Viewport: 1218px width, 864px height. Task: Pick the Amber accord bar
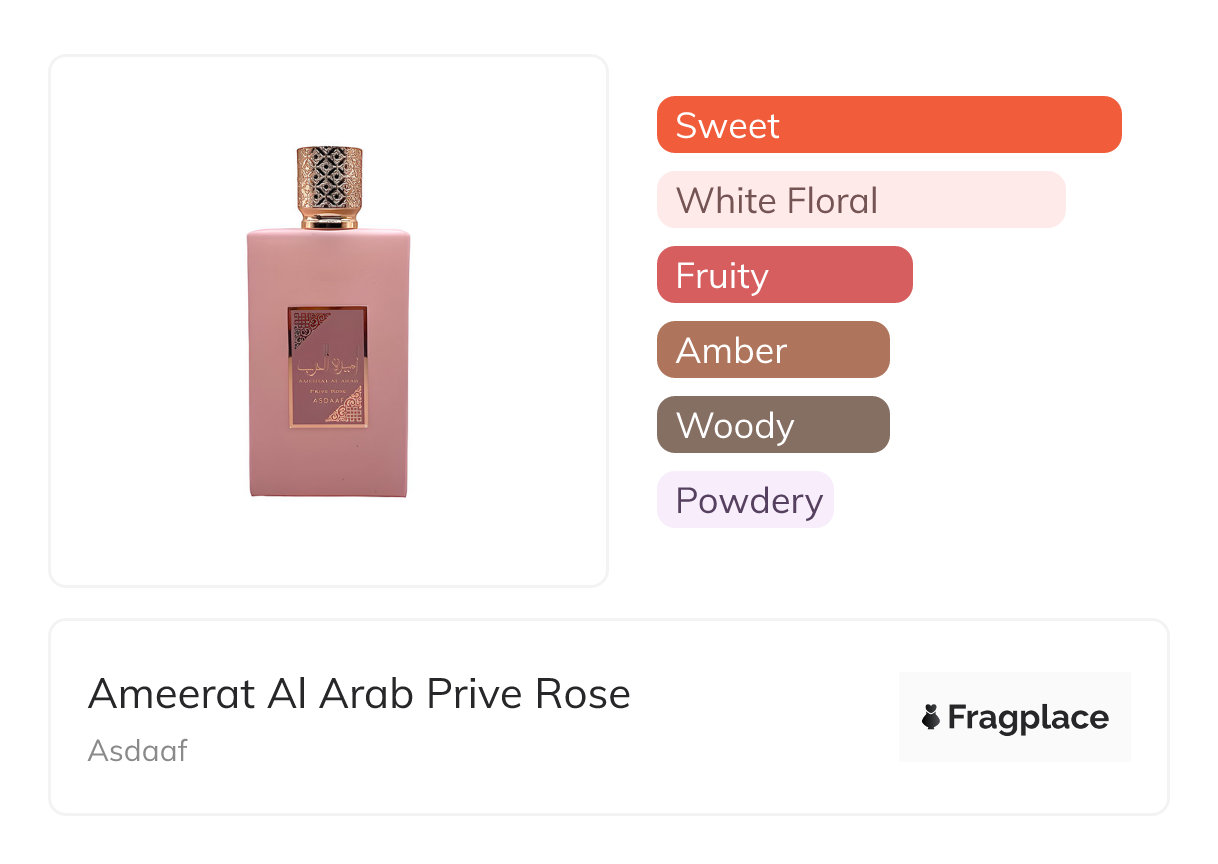click(x=772, y=350)
